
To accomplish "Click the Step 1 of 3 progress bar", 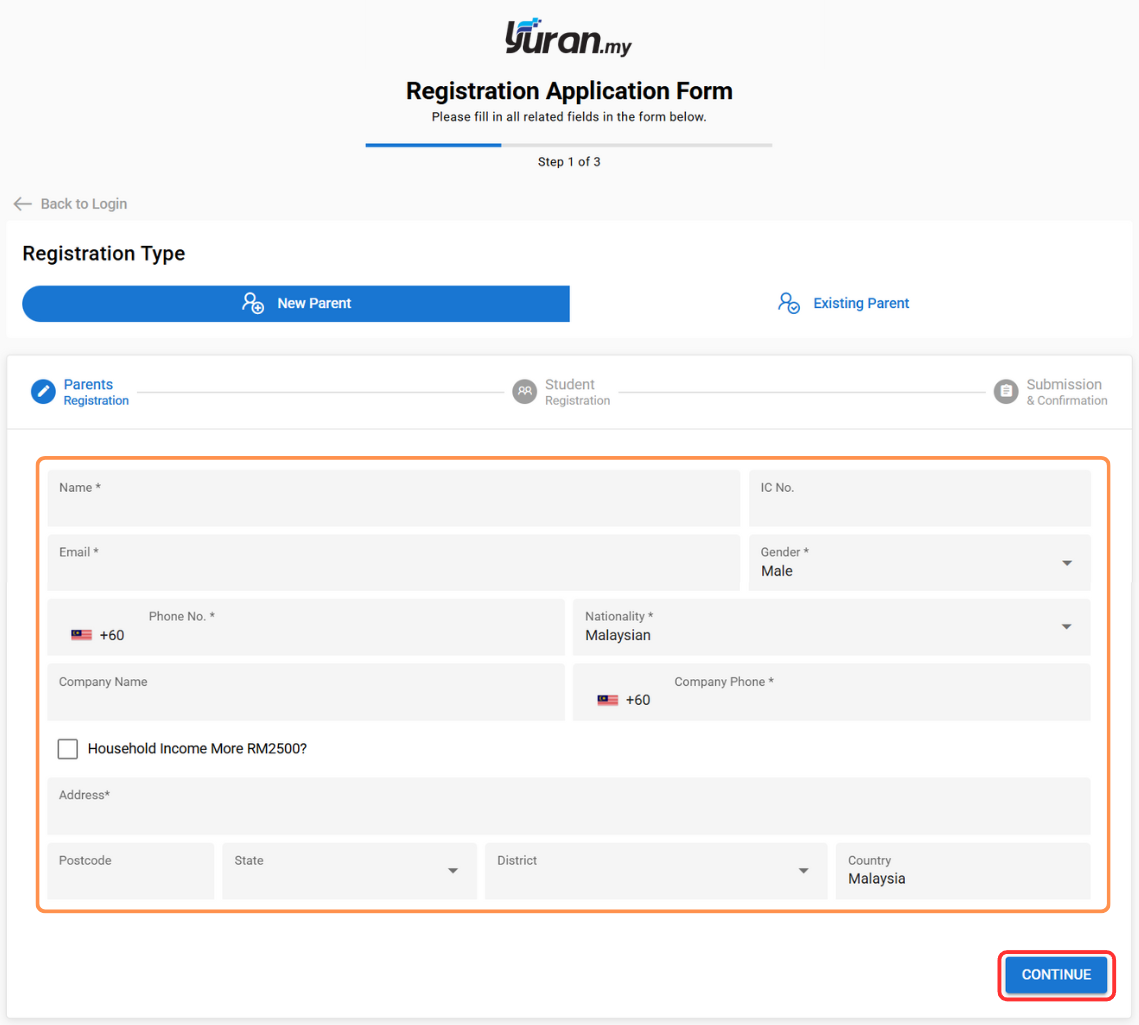I will [x=568, y=145].
